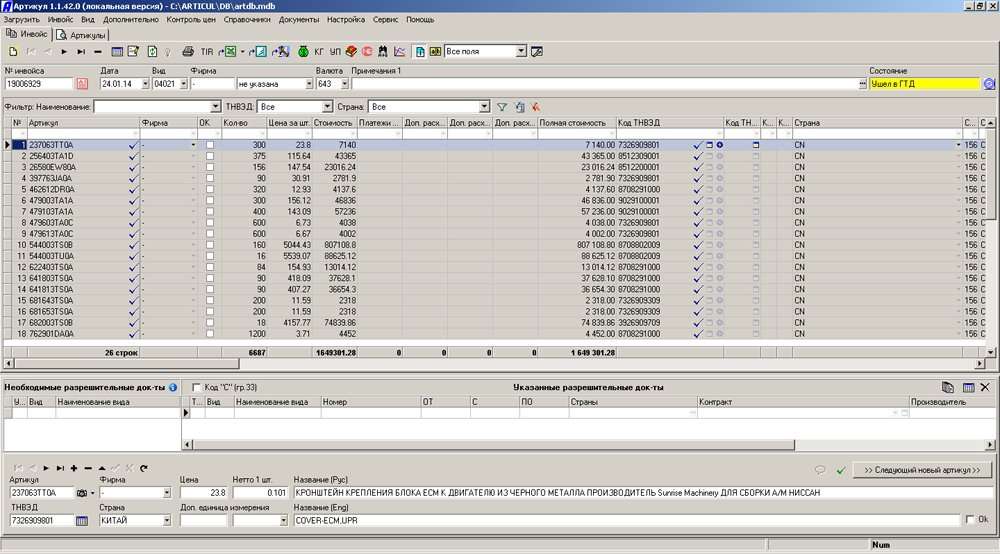Image resolution: width=1000 pixels, height=554 pixels.
Task: Expand the Фильтр Наименование dropdown
Action: (x=215, y=107)
